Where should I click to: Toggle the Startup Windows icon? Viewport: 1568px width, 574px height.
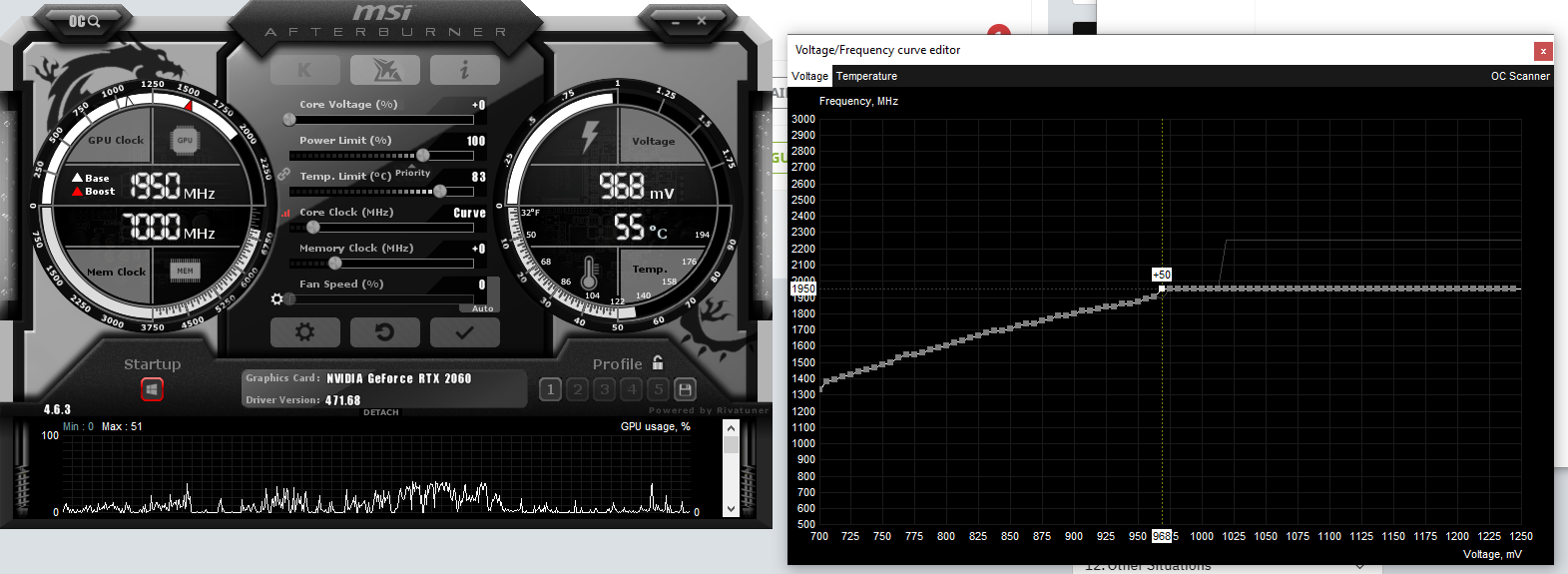(152, 389)
